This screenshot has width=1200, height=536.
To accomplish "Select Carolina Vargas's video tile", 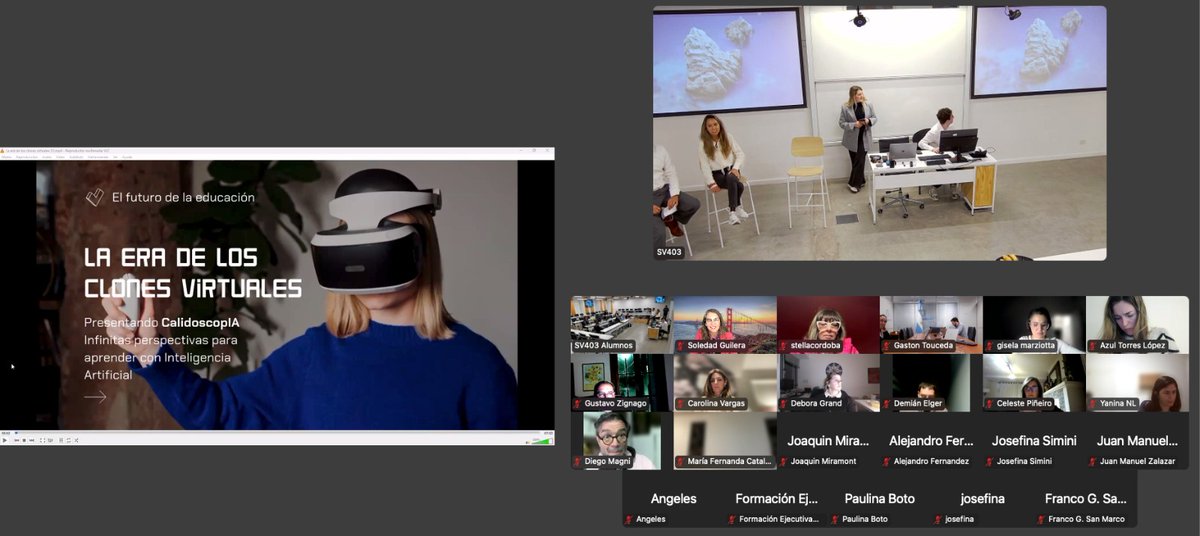I will (725, 383).
